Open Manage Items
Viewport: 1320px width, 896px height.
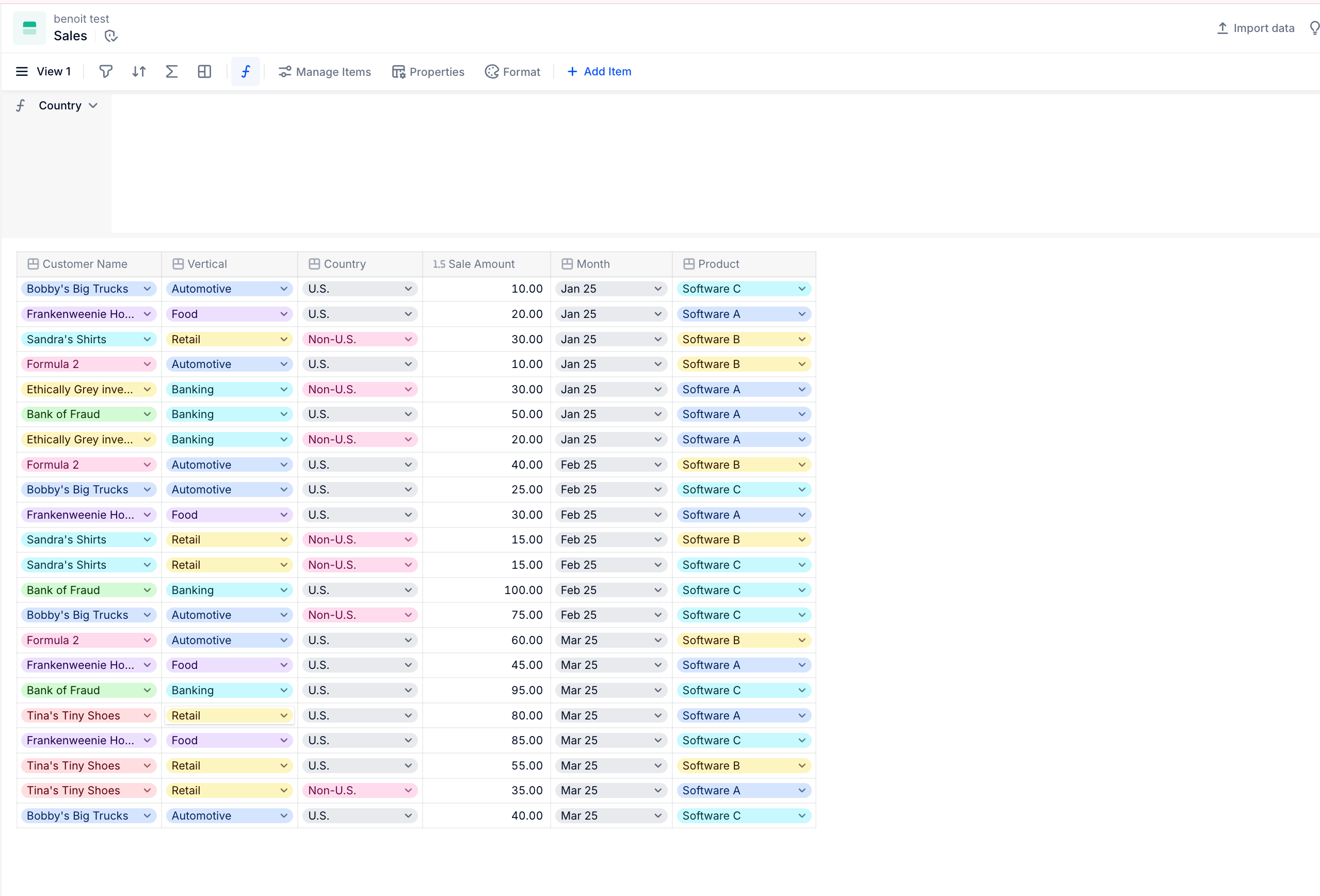[324, 72]
